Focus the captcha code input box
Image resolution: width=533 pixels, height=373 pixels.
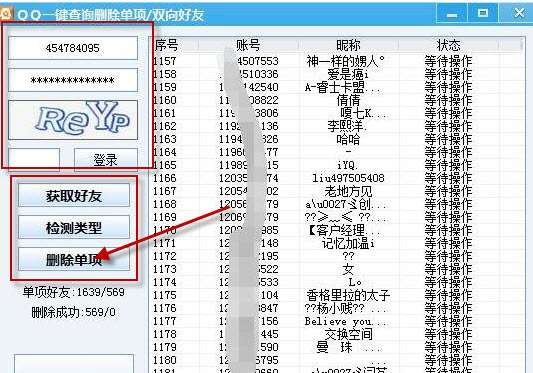(x=34, y=159)
